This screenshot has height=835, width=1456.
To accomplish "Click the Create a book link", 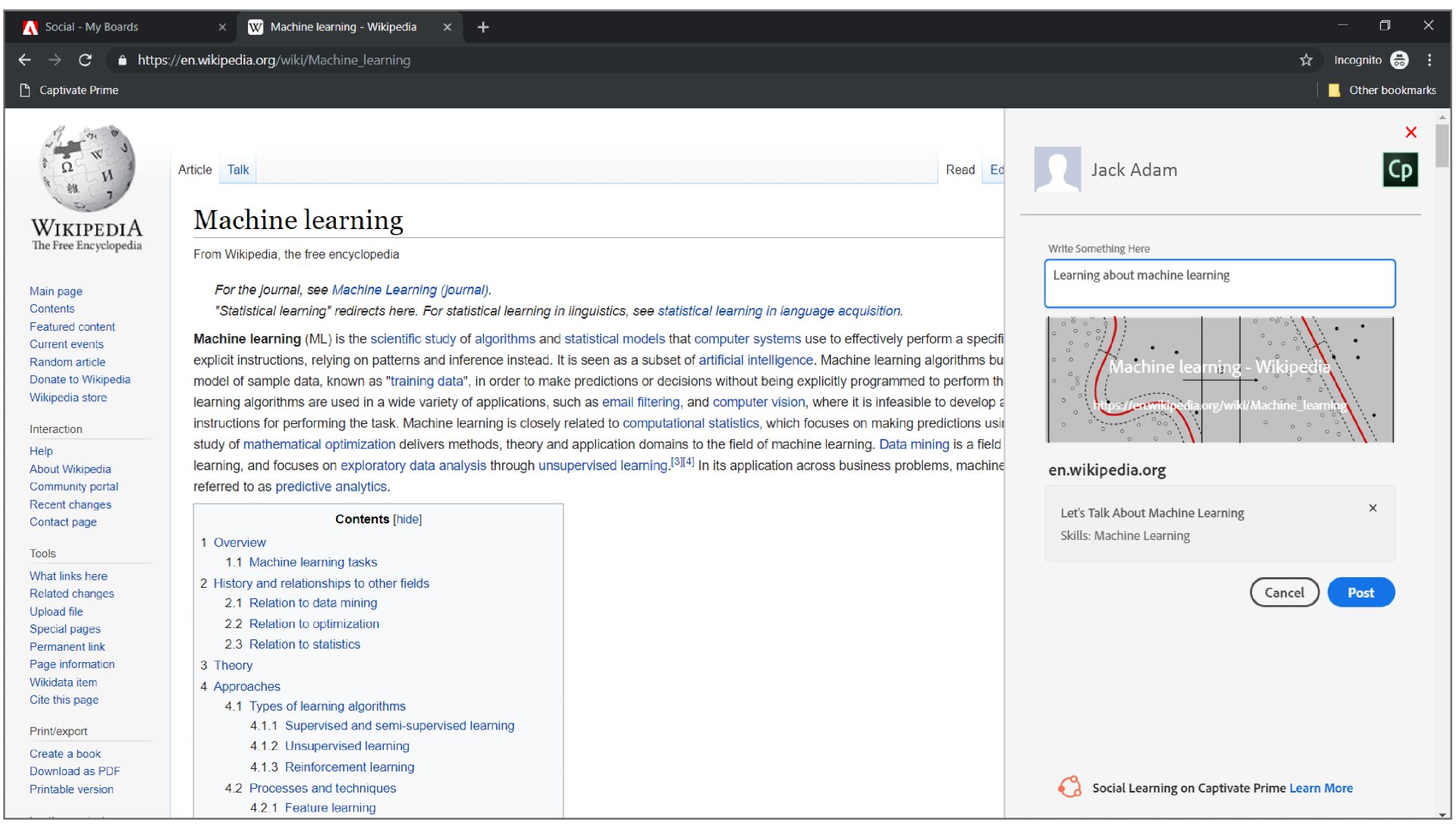I will [65, 754].
